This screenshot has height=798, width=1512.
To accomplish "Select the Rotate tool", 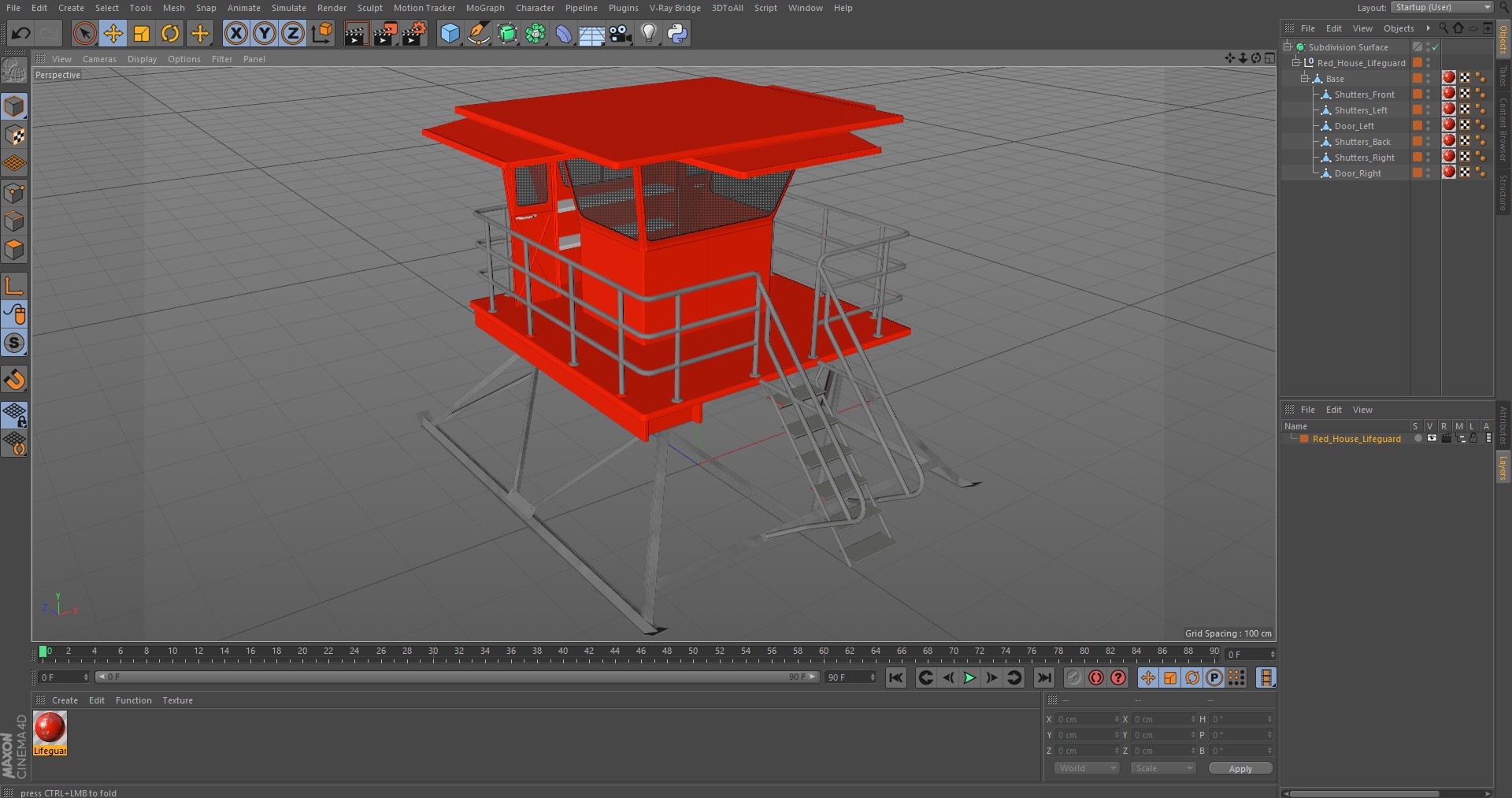I will click(x=170, y=33).
